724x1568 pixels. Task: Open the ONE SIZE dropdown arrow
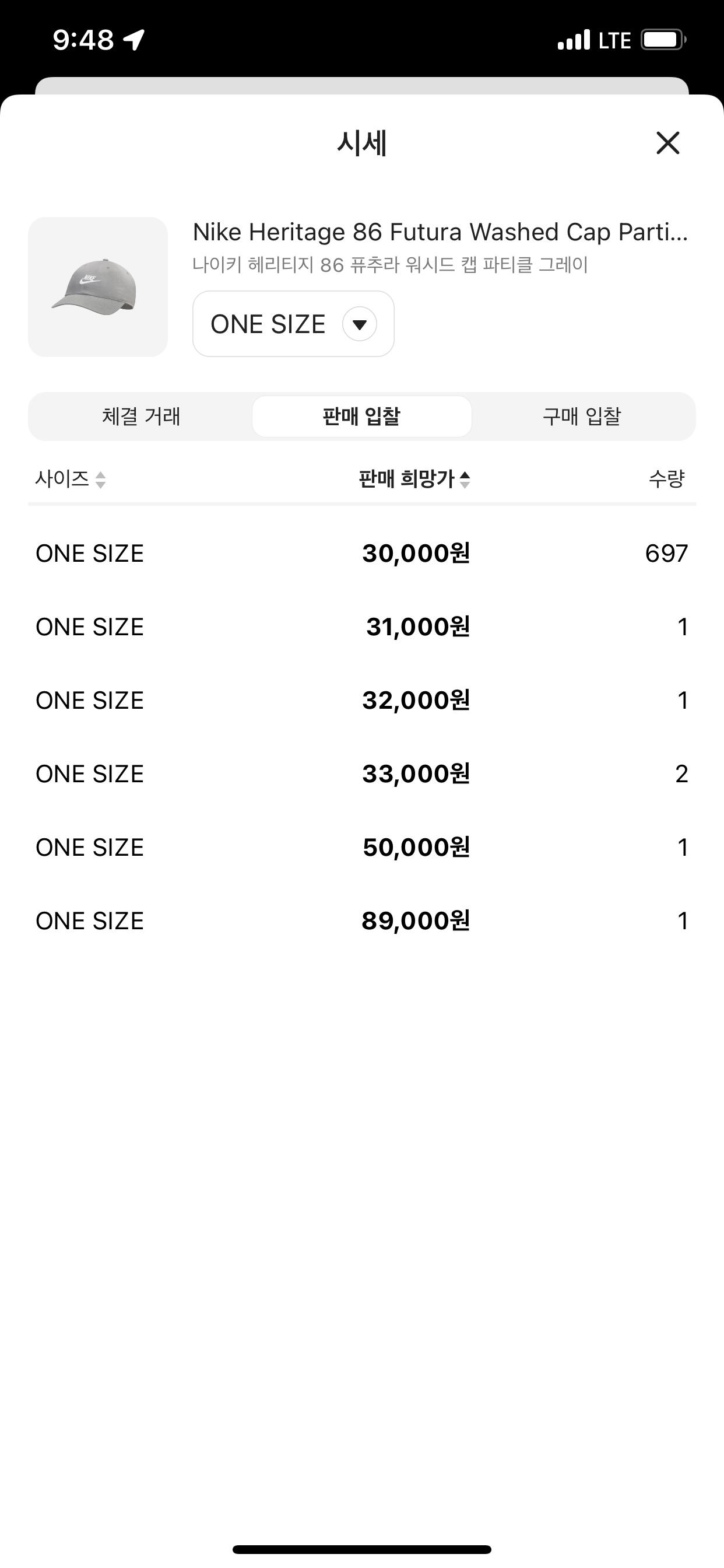360,324
